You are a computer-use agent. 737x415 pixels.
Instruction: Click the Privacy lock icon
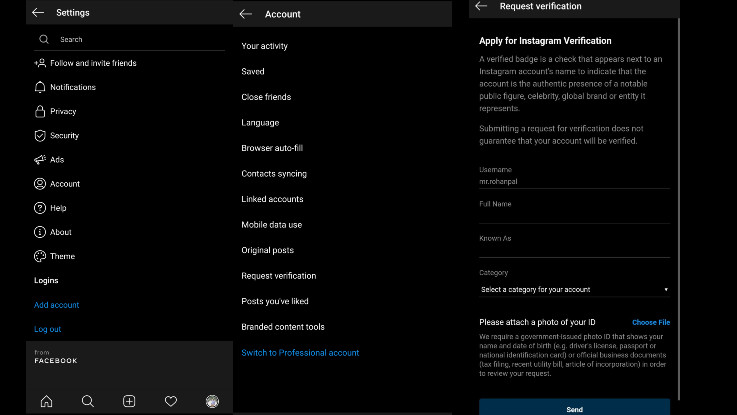click(x=40, y=111)
